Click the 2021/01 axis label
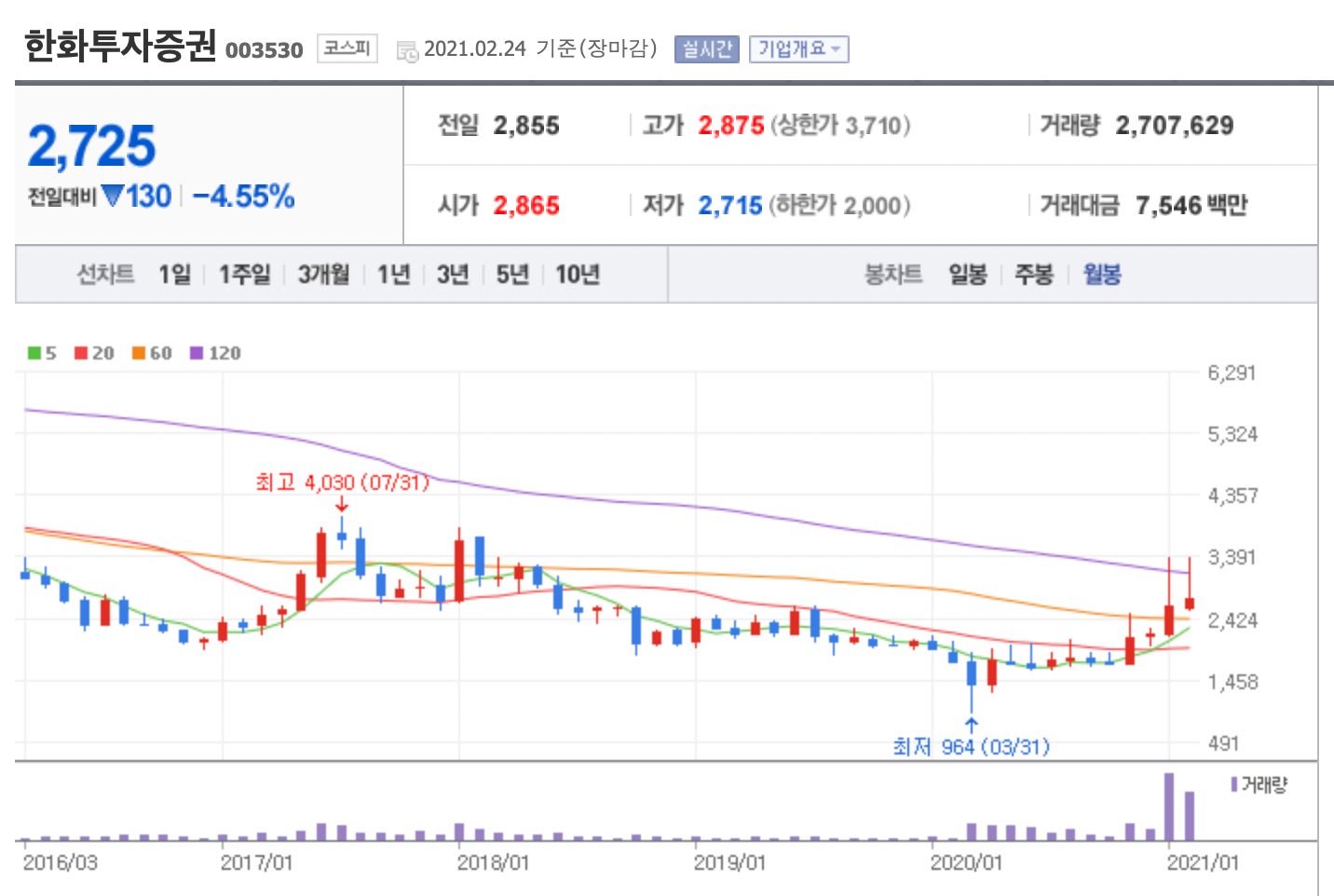1334x896 pixels. tap(1203, 862)
